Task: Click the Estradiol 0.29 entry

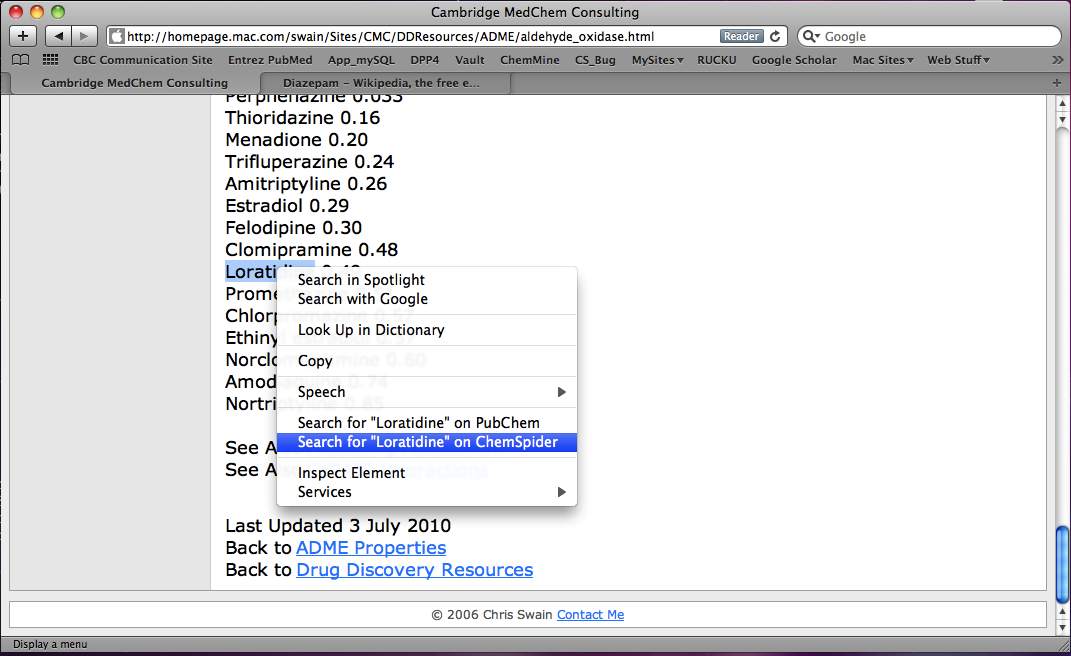Action: coord(287,206)
